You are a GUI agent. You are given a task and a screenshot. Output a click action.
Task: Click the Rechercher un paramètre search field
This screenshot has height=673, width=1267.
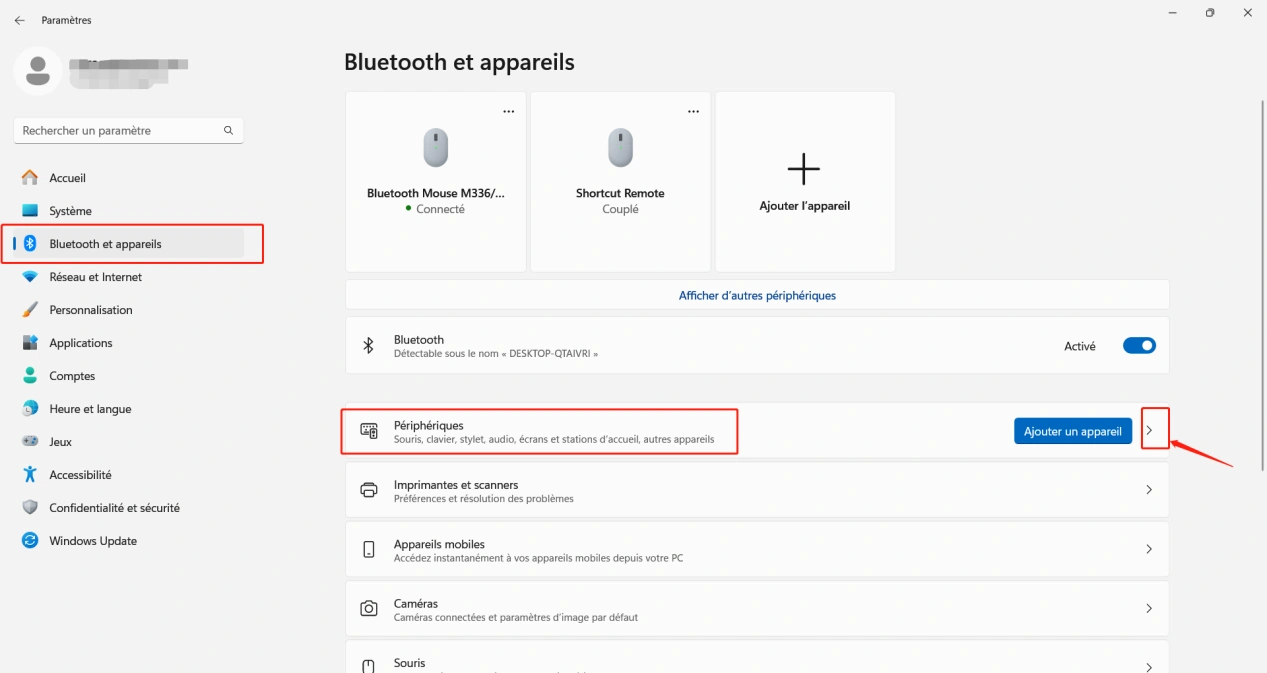click(x=118, y=131)
